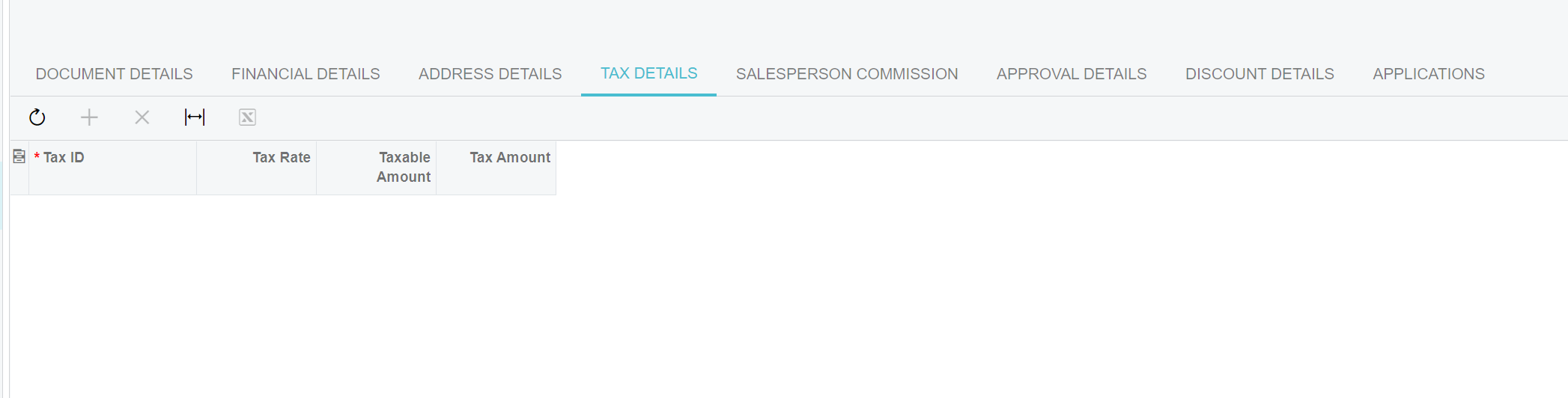Click the empty grid body below headers

[x=786, y=296]
